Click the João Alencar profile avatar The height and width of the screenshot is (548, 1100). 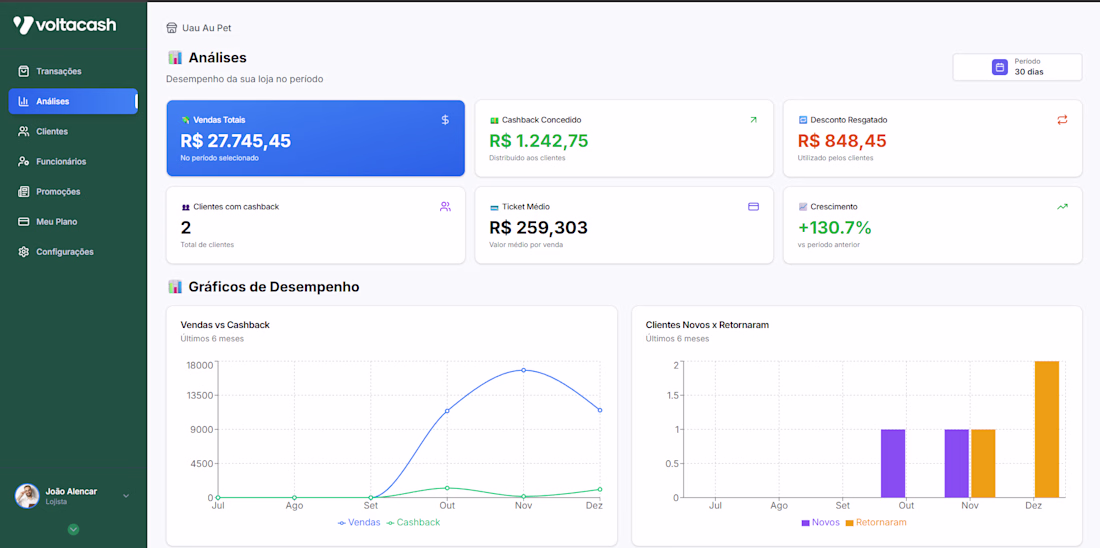click(27, 496)
